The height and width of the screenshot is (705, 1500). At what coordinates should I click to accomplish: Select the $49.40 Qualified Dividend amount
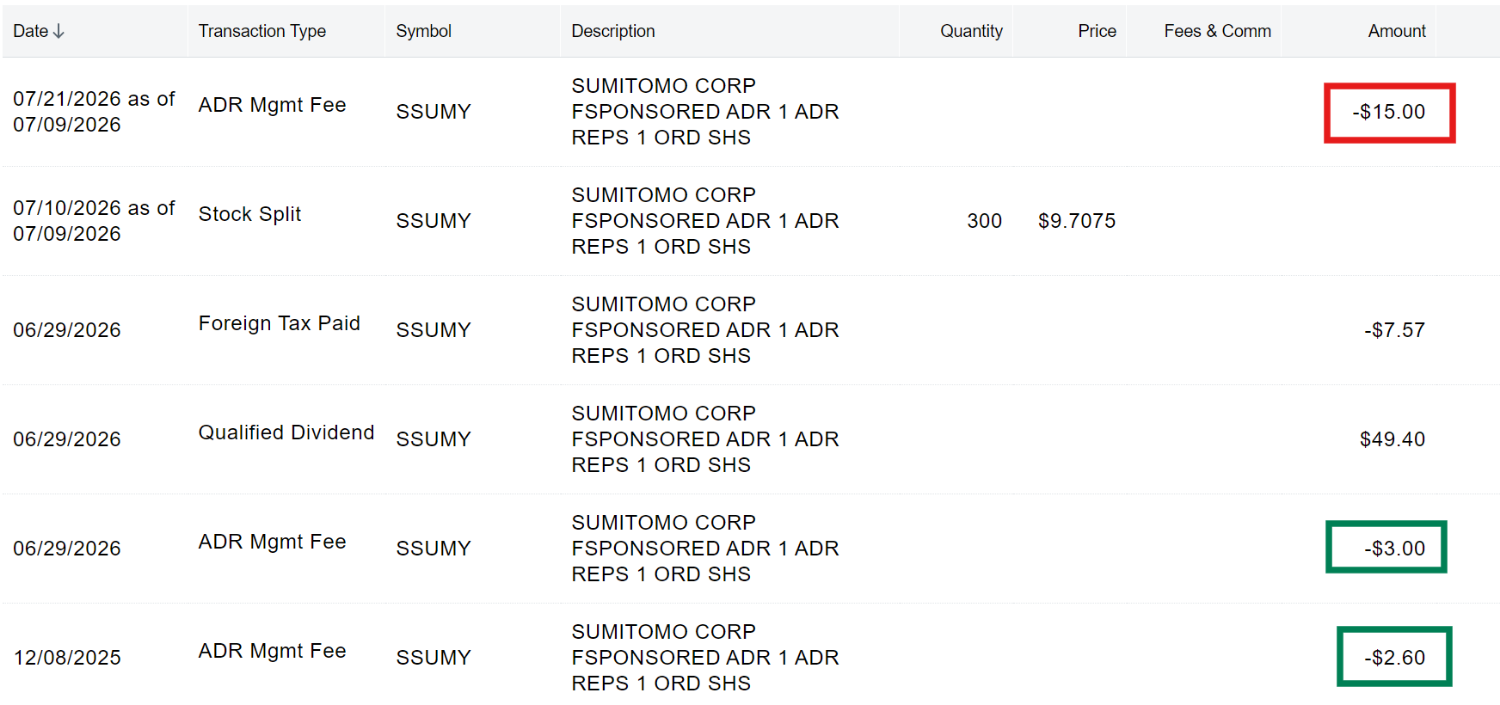[x=1392, y=439]
